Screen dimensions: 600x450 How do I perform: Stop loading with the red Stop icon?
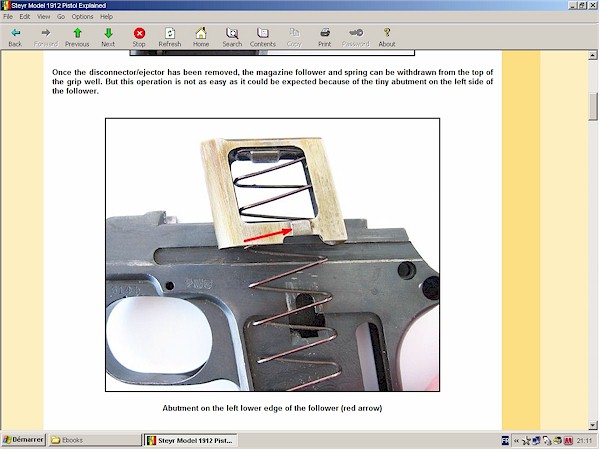tap(139, 37)
